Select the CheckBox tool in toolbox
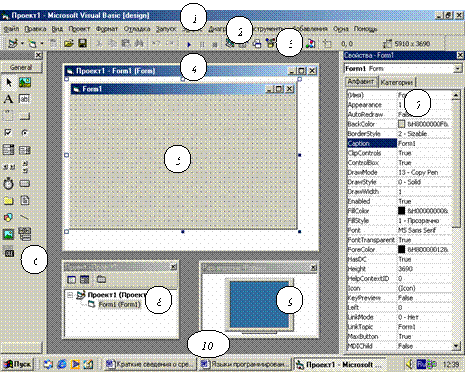This screenshot has width=465, height=372. point(8,133)
